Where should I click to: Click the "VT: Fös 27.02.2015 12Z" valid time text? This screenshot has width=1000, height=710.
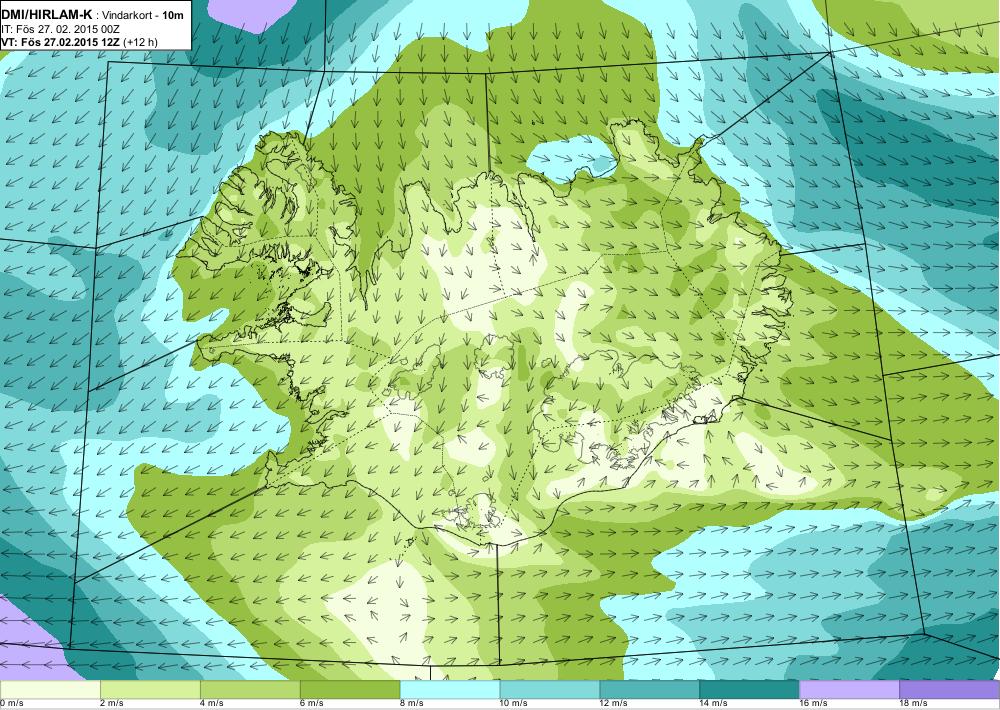62,43
